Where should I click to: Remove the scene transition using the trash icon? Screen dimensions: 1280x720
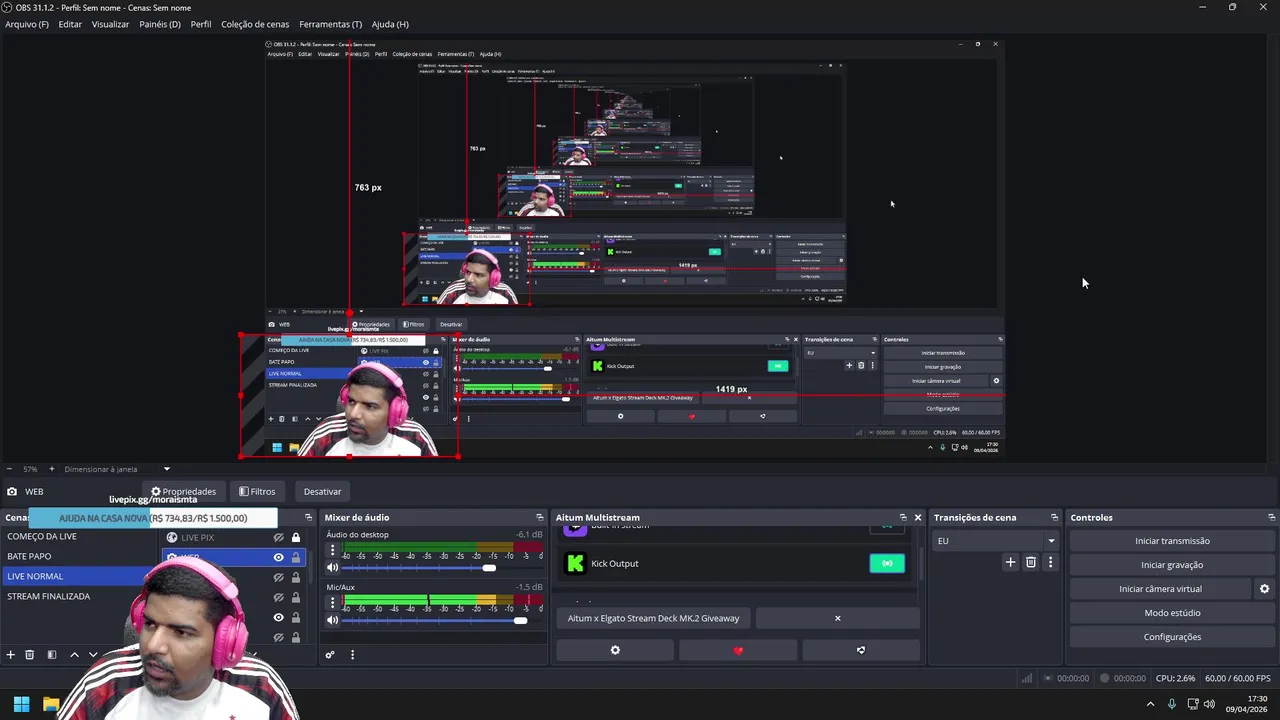pyautogui.click(x=1031, y=562)
